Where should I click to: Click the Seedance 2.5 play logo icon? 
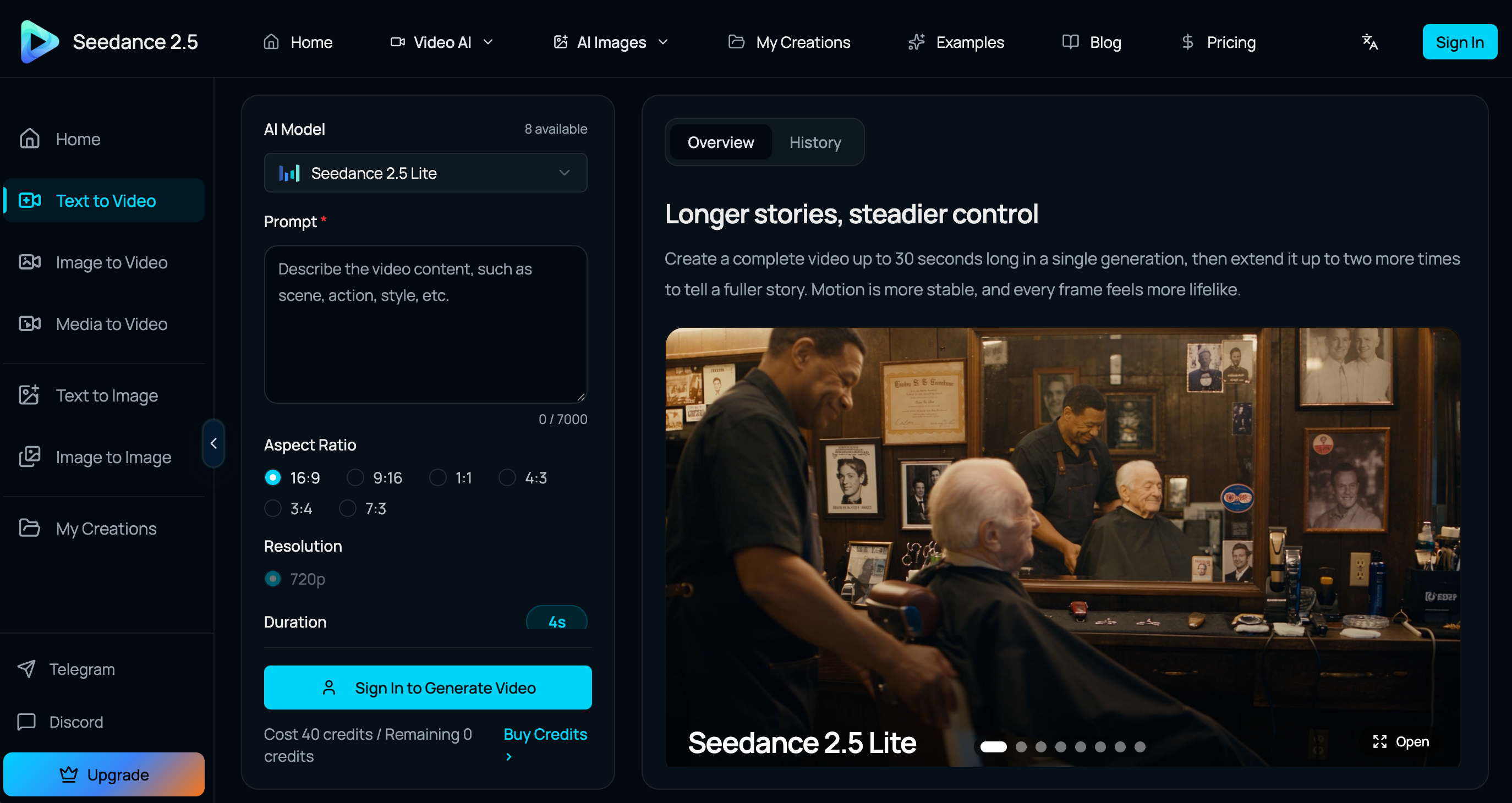(x=39, y=42)
